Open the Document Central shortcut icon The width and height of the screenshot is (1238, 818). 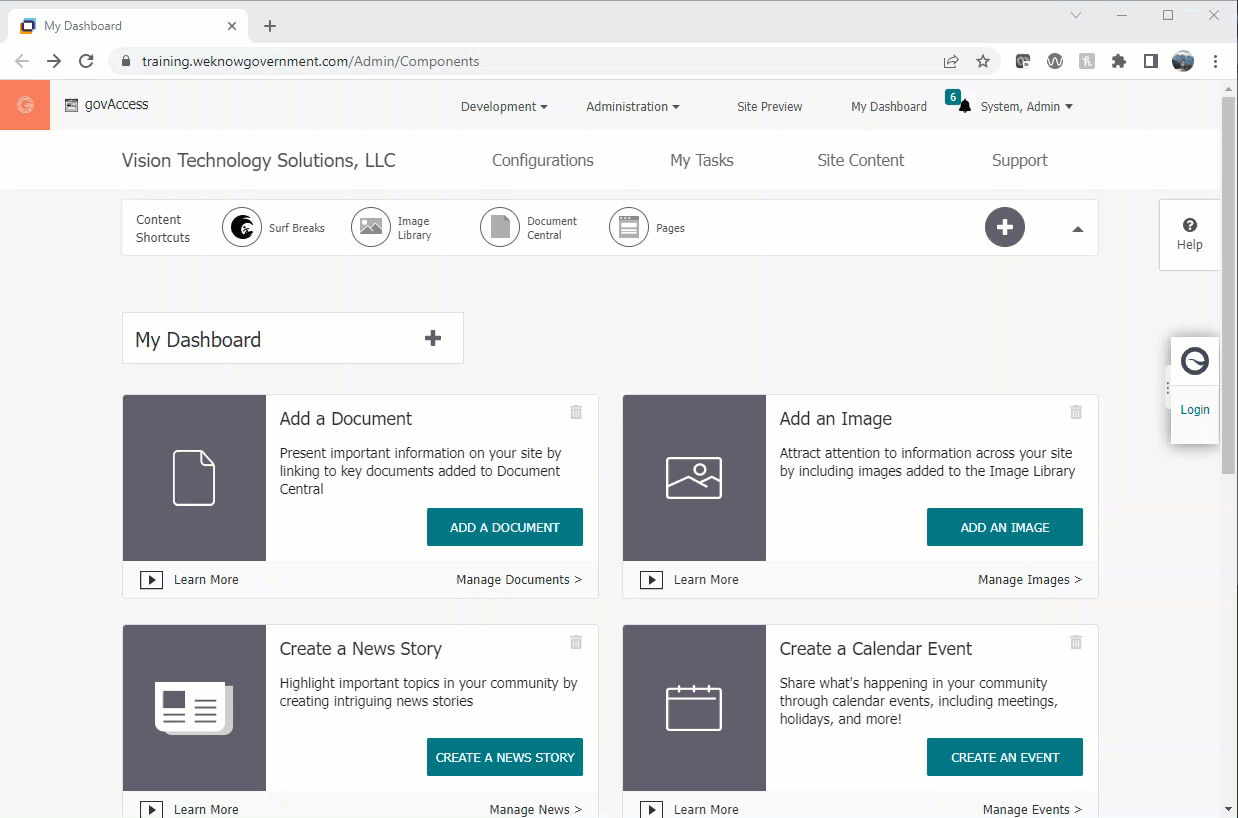500,228
